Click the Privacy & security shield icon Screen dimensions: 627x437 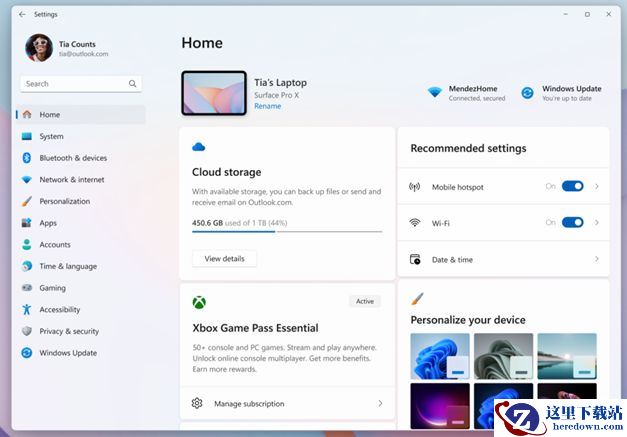27,331
